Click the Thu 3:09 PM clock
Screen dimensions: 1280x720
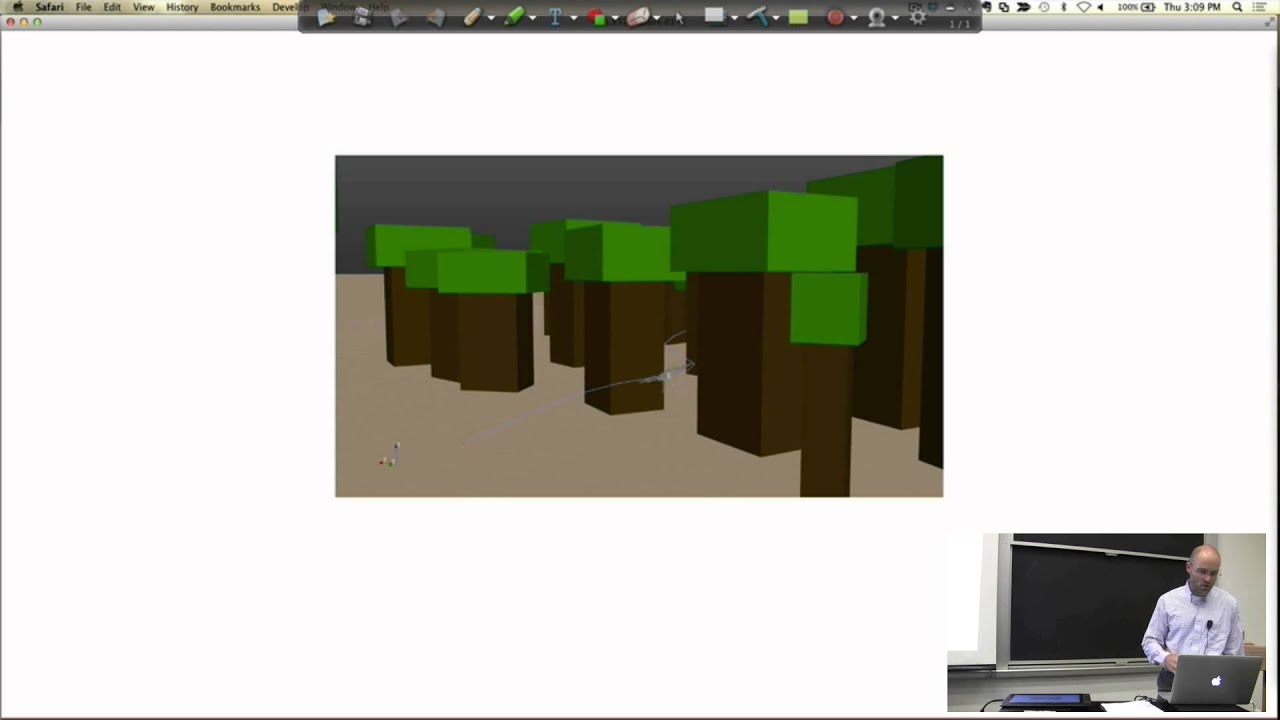tap(1192, 7)
